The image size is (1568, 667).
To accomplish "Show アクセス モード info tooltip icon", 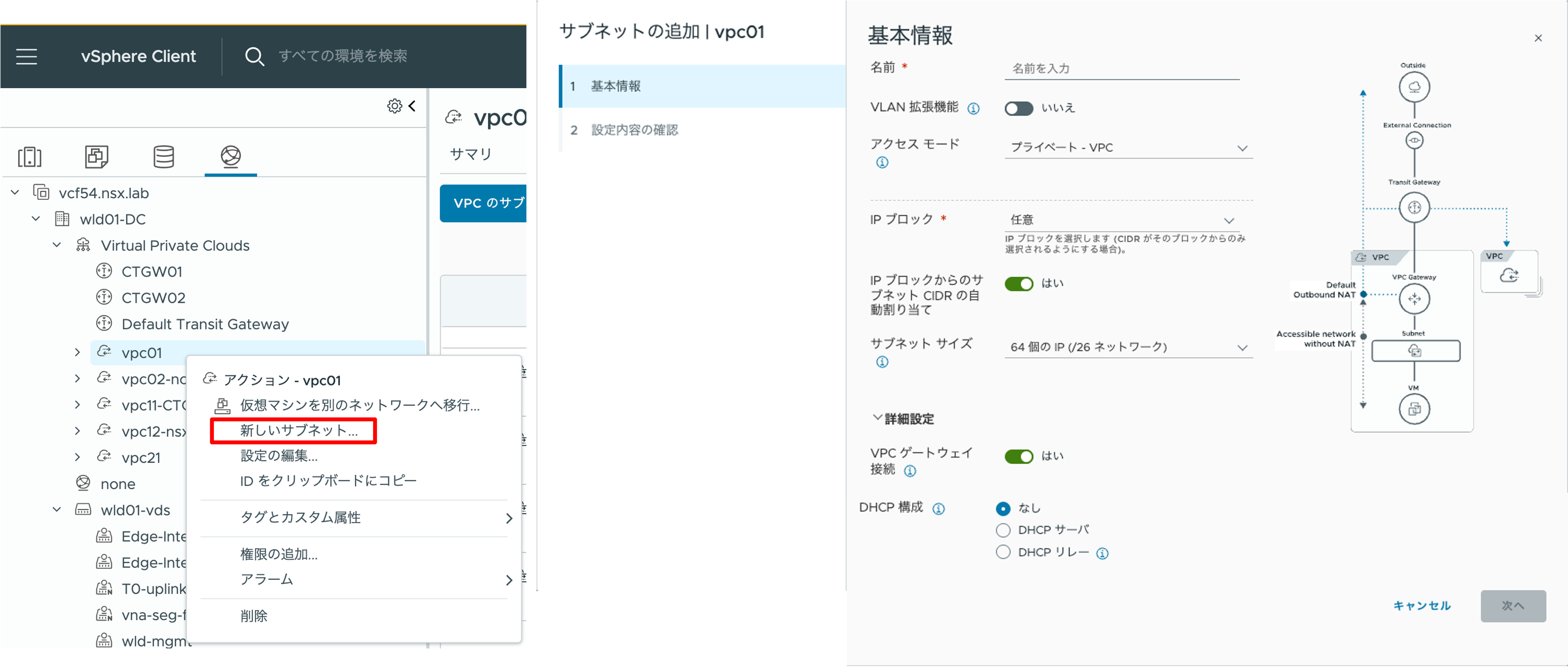I will 882,163.
